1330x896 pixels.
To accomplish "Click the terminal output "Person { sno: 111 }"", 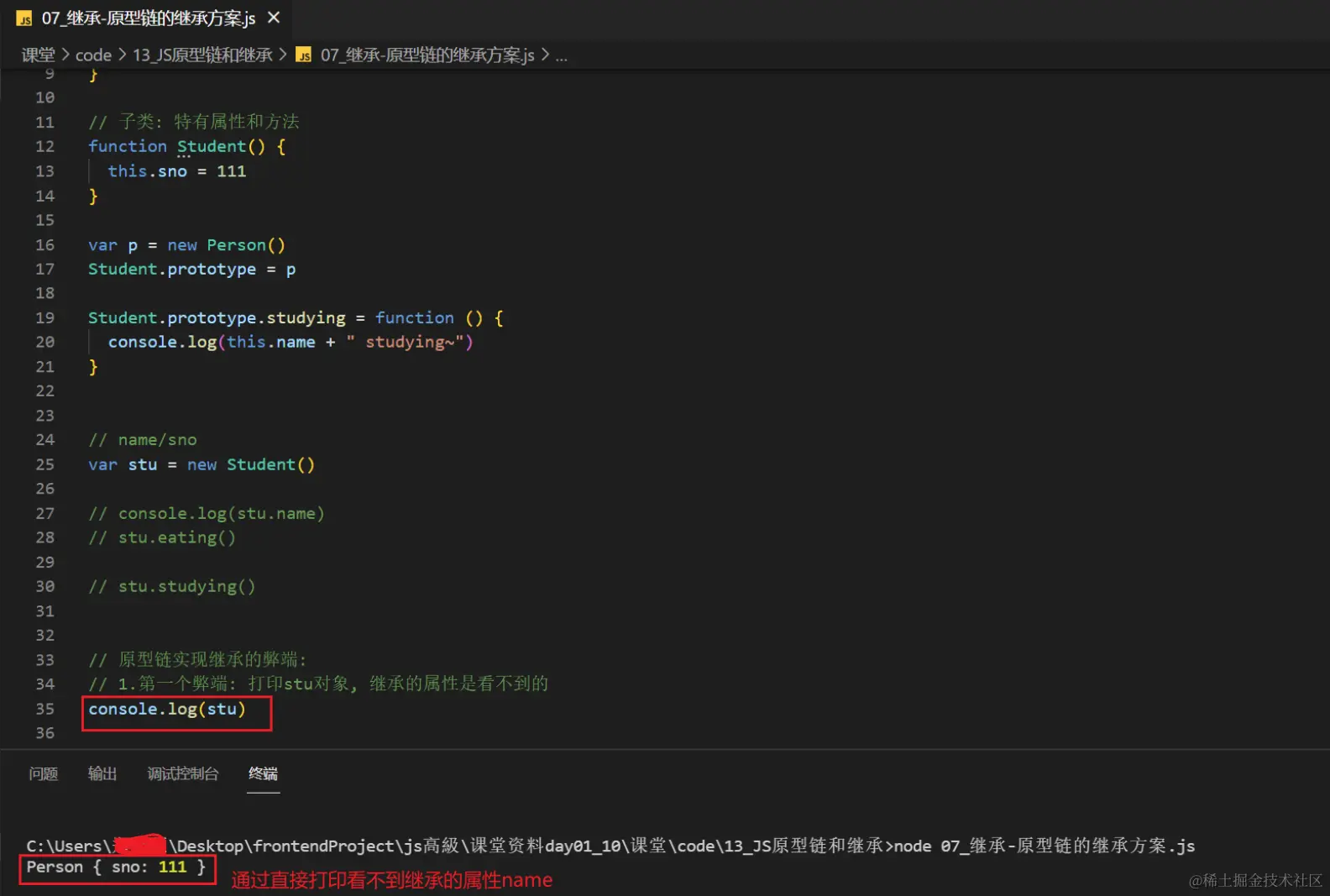I will point(116,867).
